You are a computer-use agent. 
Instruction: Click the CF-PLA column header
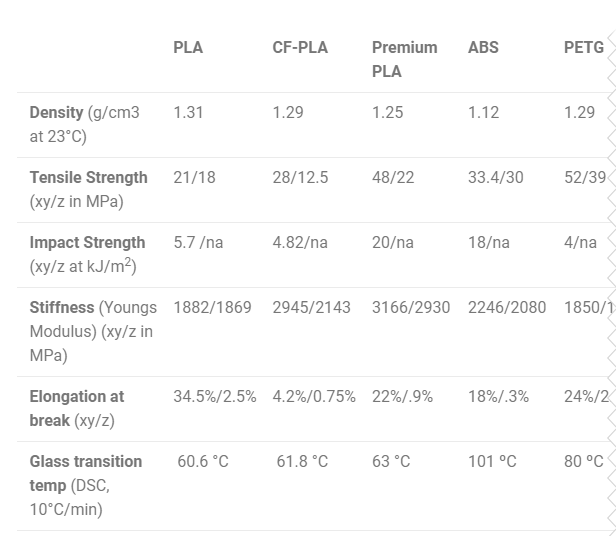click(300, 47)
